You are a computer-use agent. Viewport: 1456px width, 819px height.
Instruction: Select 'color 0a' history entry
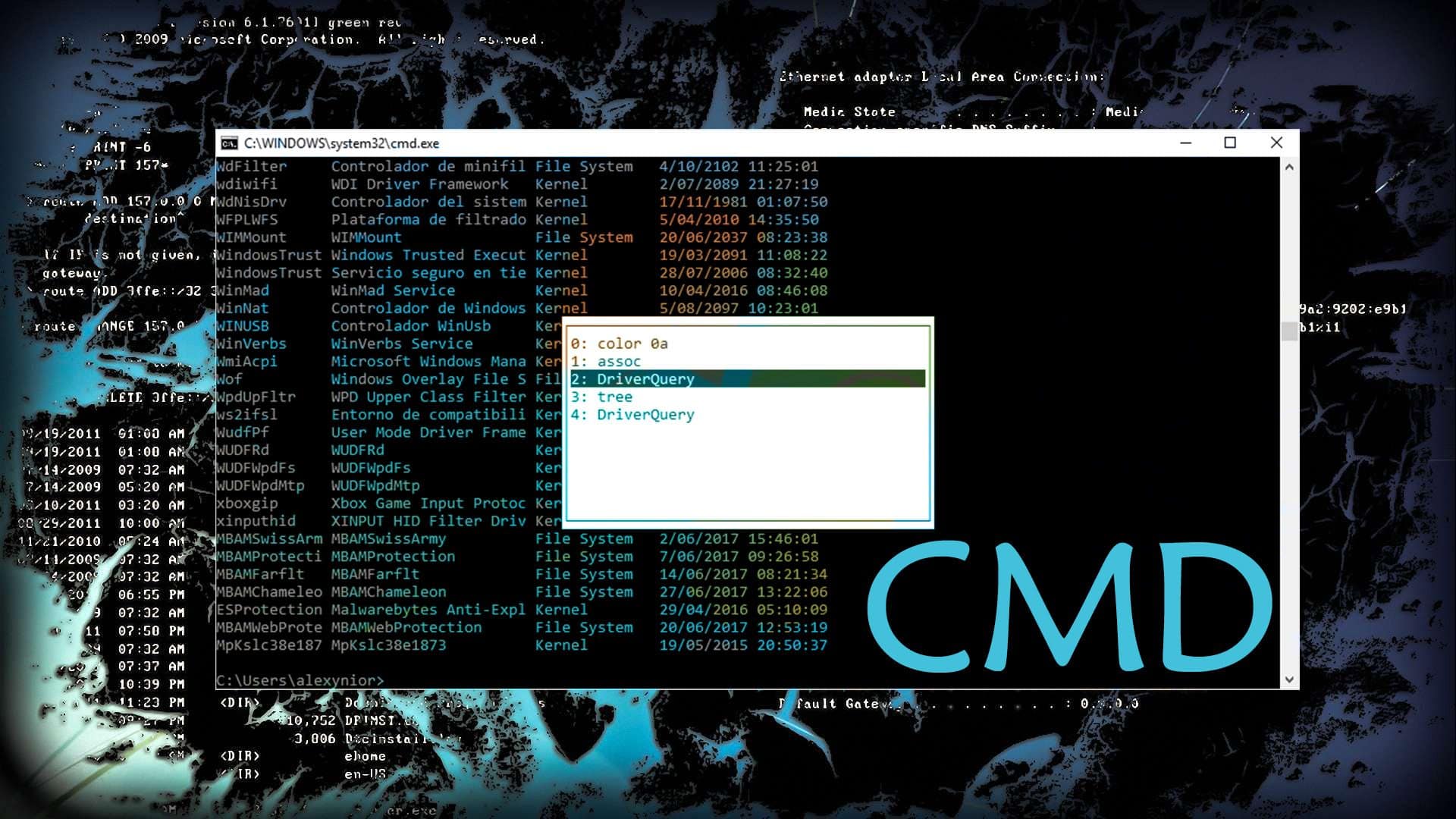point(620,344)
